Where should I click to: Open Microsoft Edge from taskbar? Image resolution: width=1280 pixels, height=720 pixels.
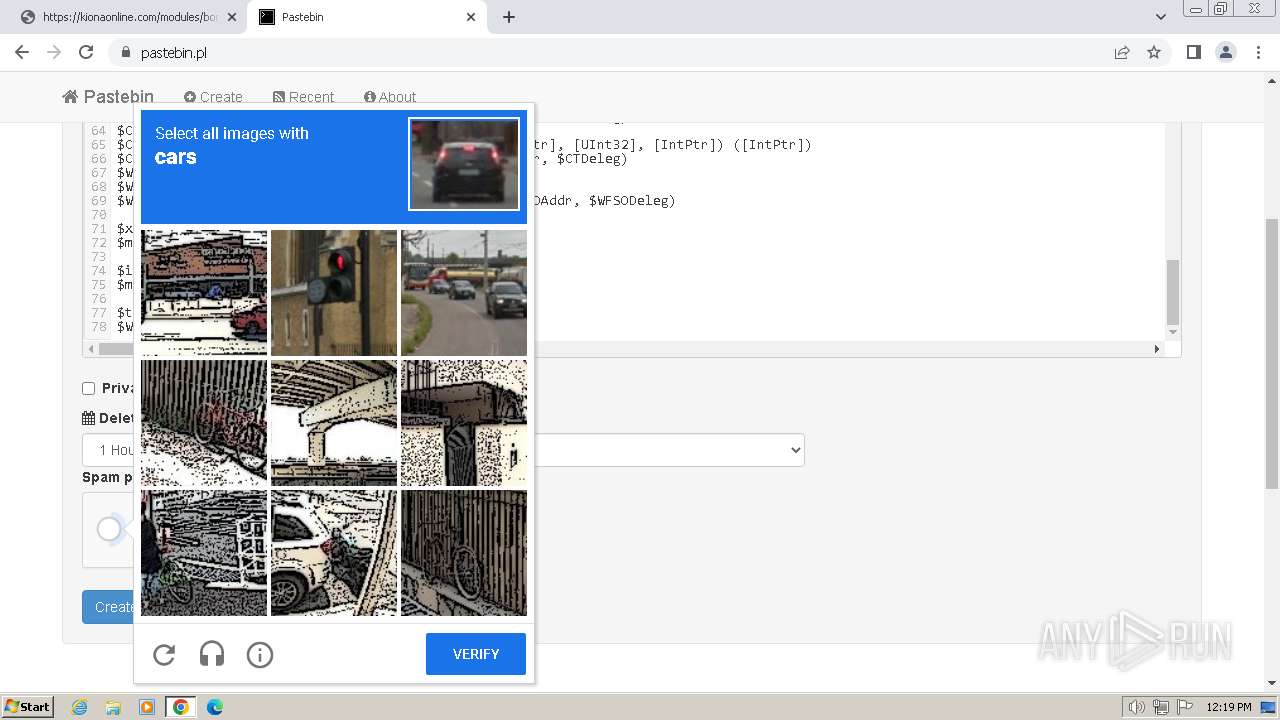215,707
